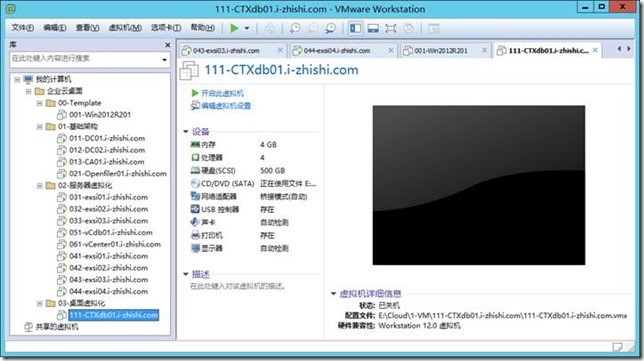Collapse the 01-基础架构 folder
Viewport: 644px width, 361px height.
click(40, 126)
